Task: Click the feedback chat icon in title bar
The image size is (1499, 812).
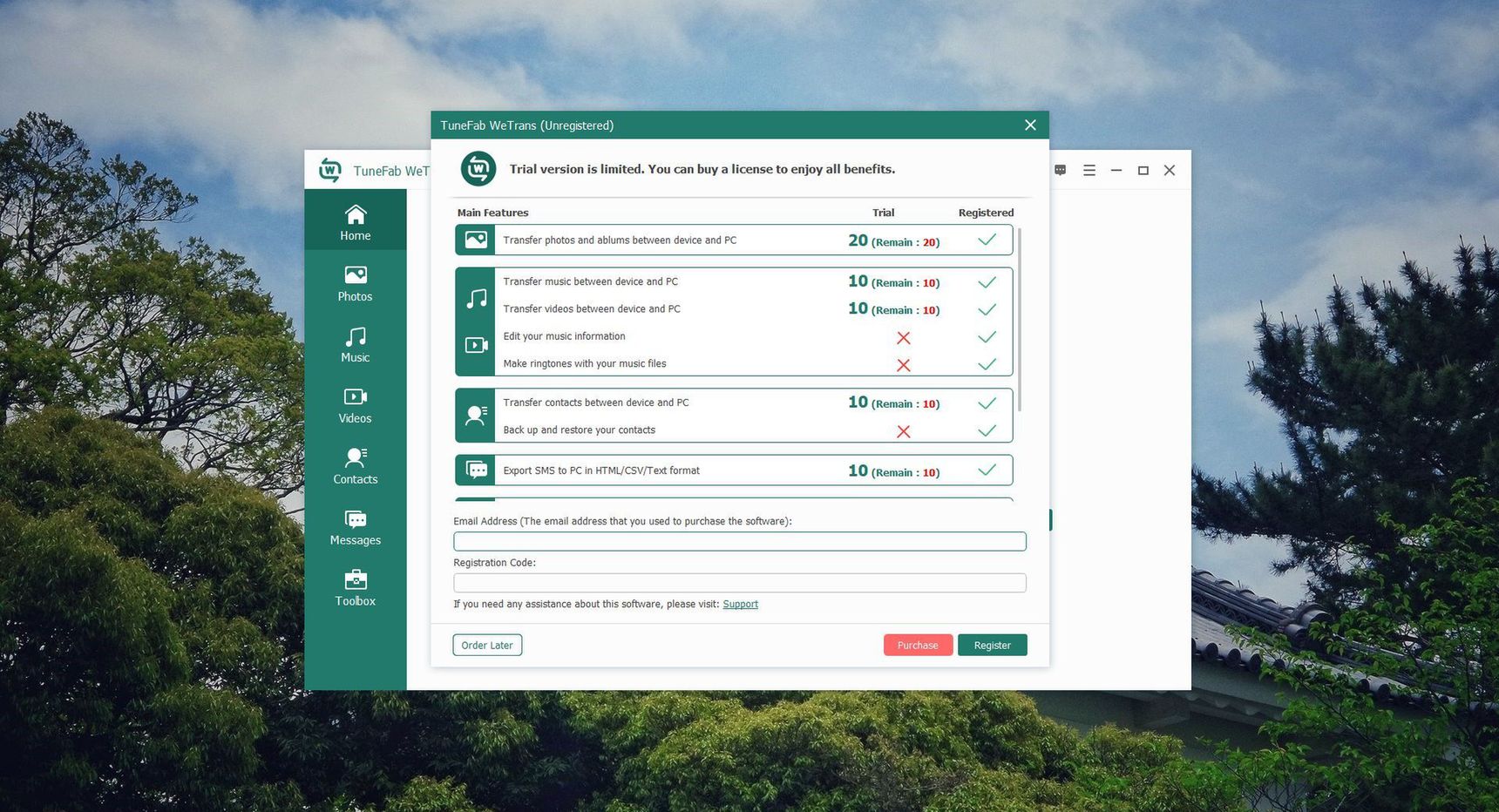Action: pyautogui.click(x=1060, y=170)
